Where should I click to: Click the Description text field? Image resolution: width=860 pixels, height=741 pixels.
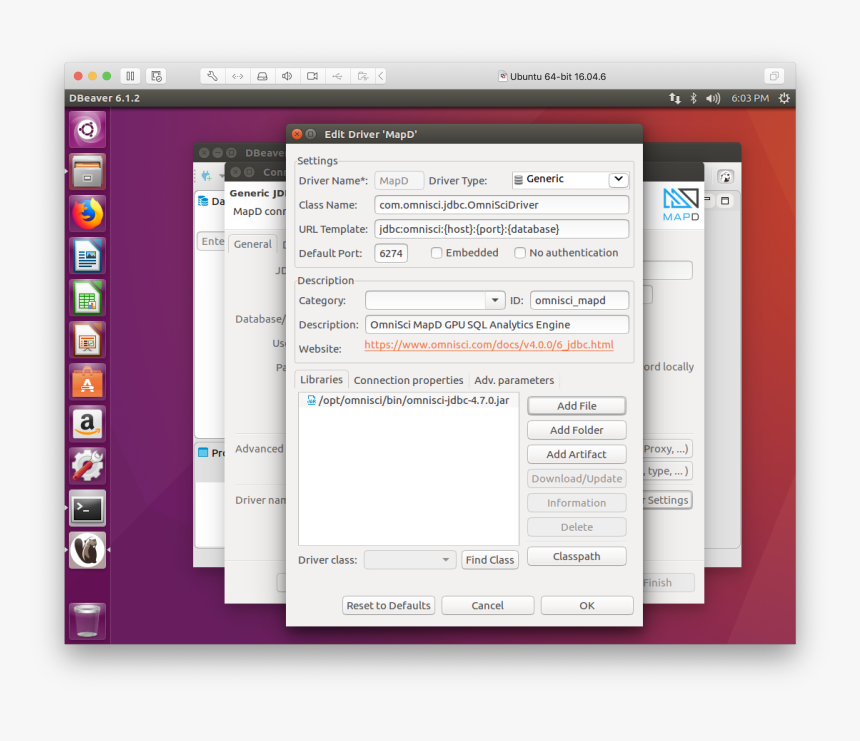[497, 324]
